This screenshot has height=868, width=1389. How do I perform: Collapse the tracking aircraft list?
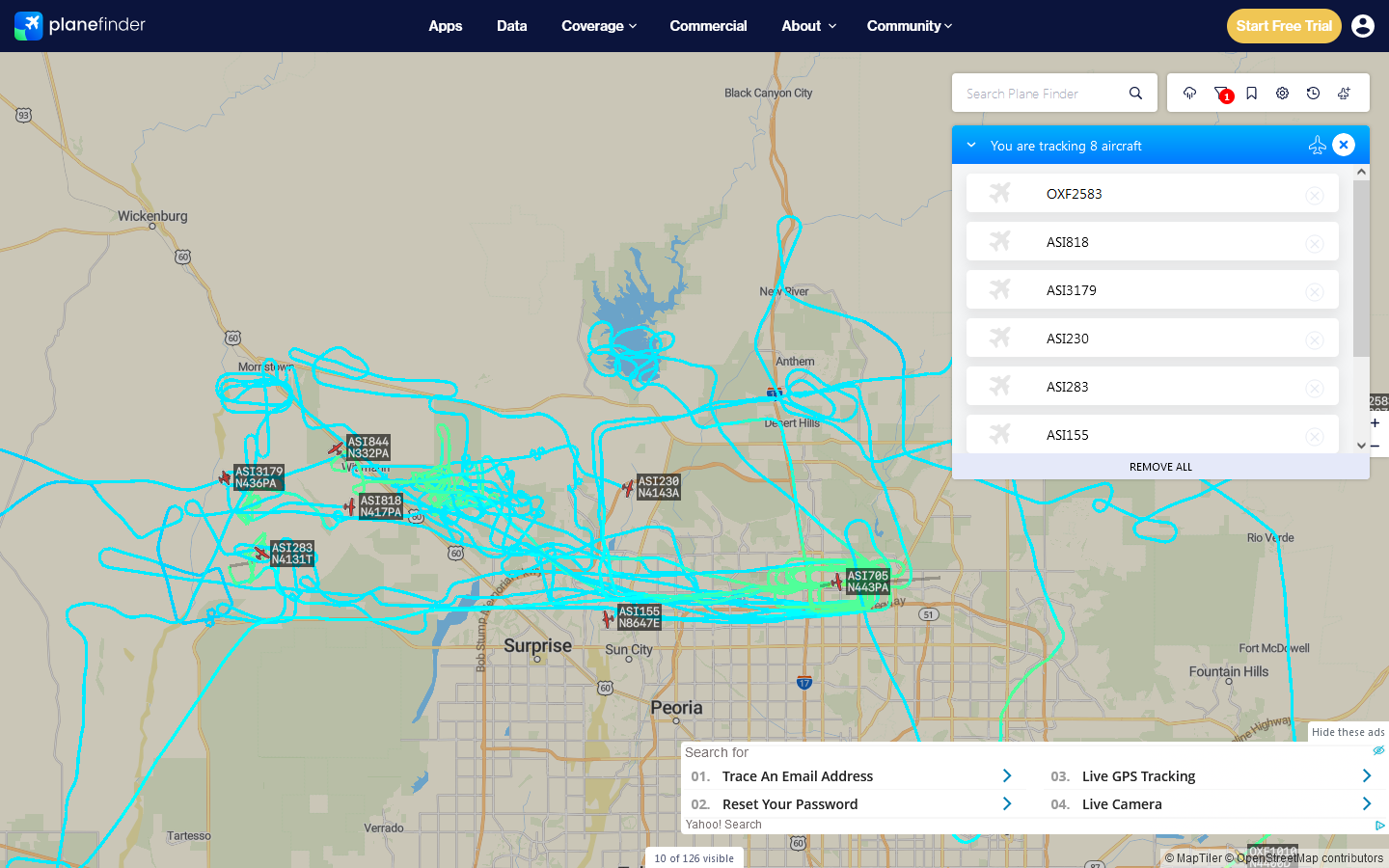point(971,145)
